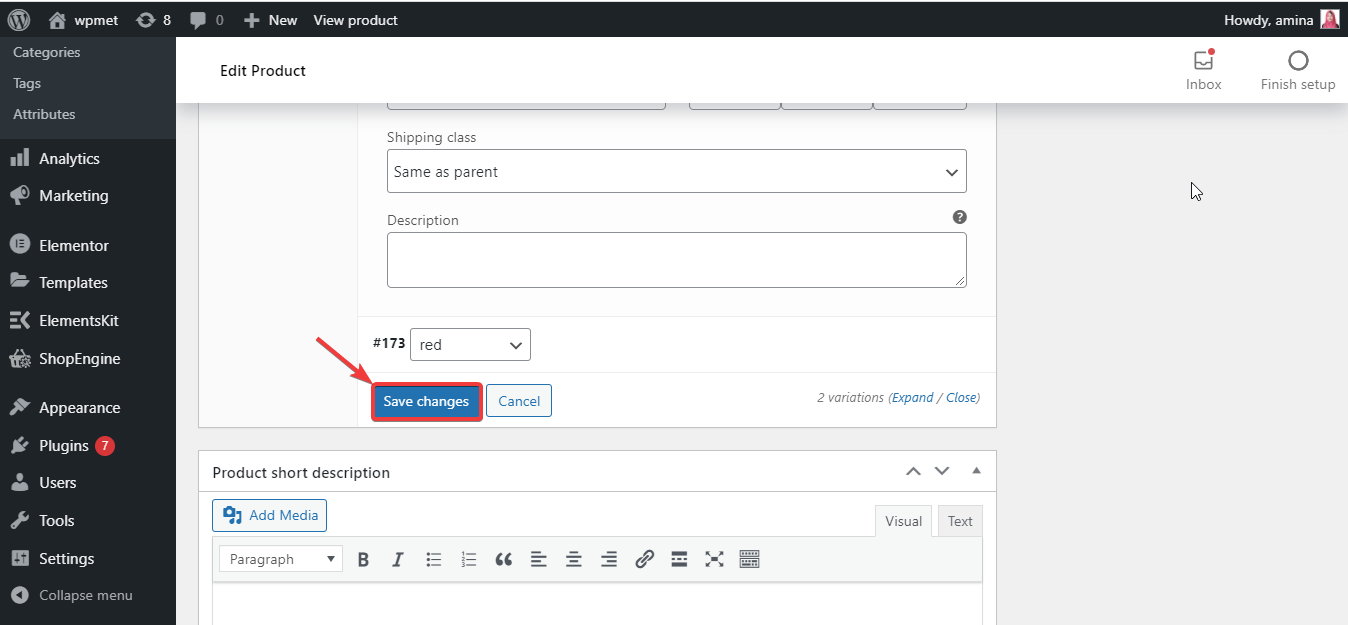
Task: Switch to the Text editor tab
Action: (x=960, y=521)
